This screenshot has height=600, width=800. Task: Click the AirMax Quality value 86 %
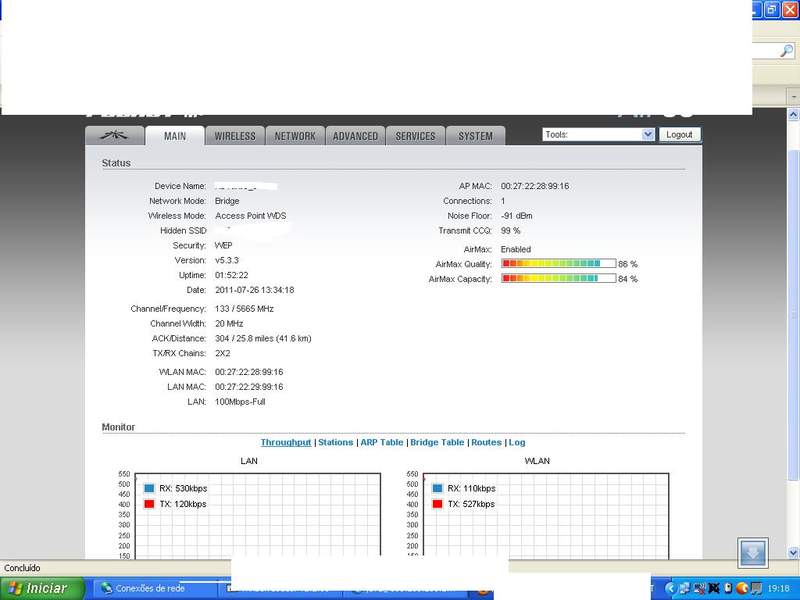[x=628, y=264]
